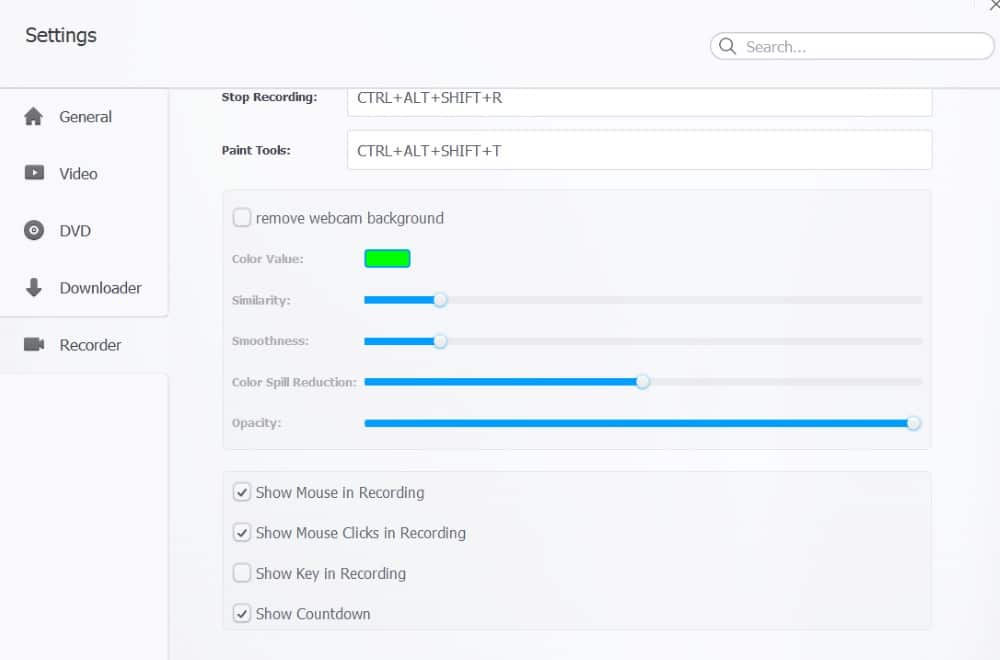Click the Color Spill Reduction slider handle
The height and width of the screenshot is (660, 1000).
643,382
